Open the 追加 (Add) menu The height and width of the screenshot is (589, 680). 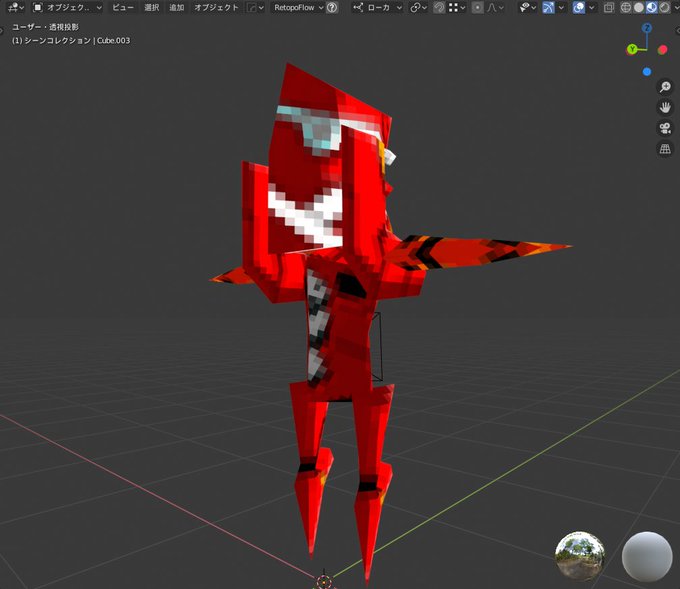click(177, 7)
